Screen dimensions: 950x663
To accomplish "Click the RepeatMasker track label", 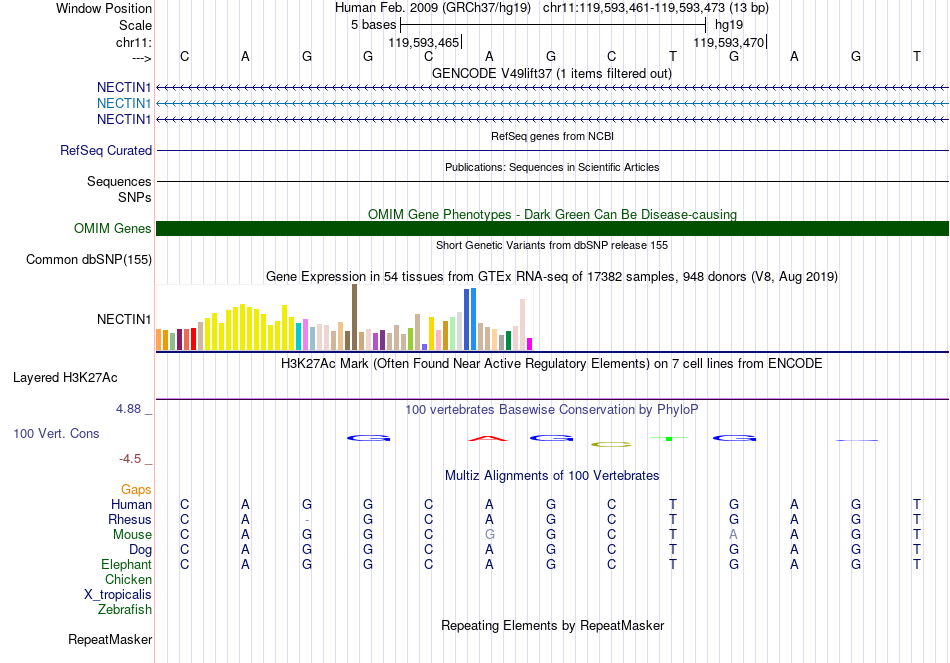I will click(110, 639).
